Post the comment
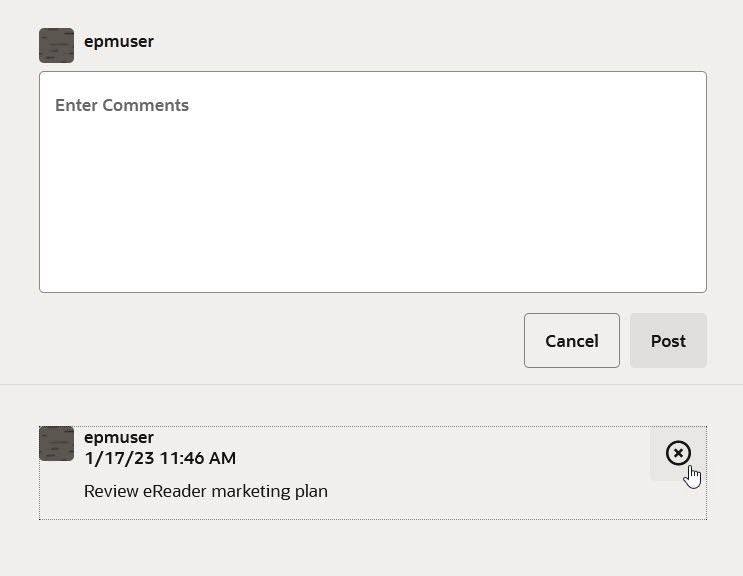Viewport: 743px width, 576px height. pyautogui.click(x=668, y=341)
